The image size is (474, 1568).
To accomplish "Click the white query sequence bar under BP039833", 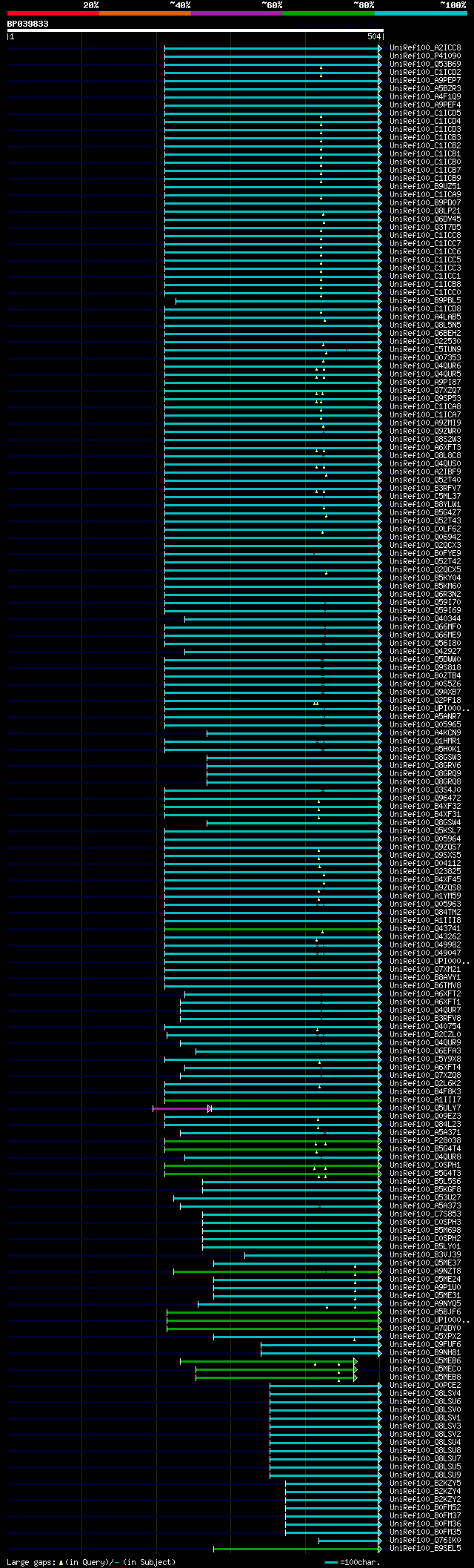I will tap(196, 30).
